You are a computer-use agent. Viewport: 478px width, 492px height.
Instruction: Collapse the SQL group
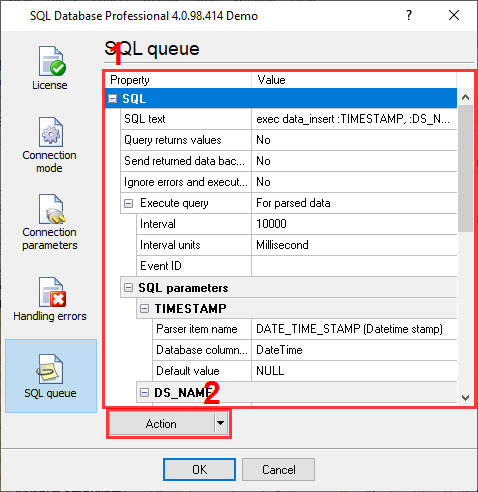(x=113, y=99)
